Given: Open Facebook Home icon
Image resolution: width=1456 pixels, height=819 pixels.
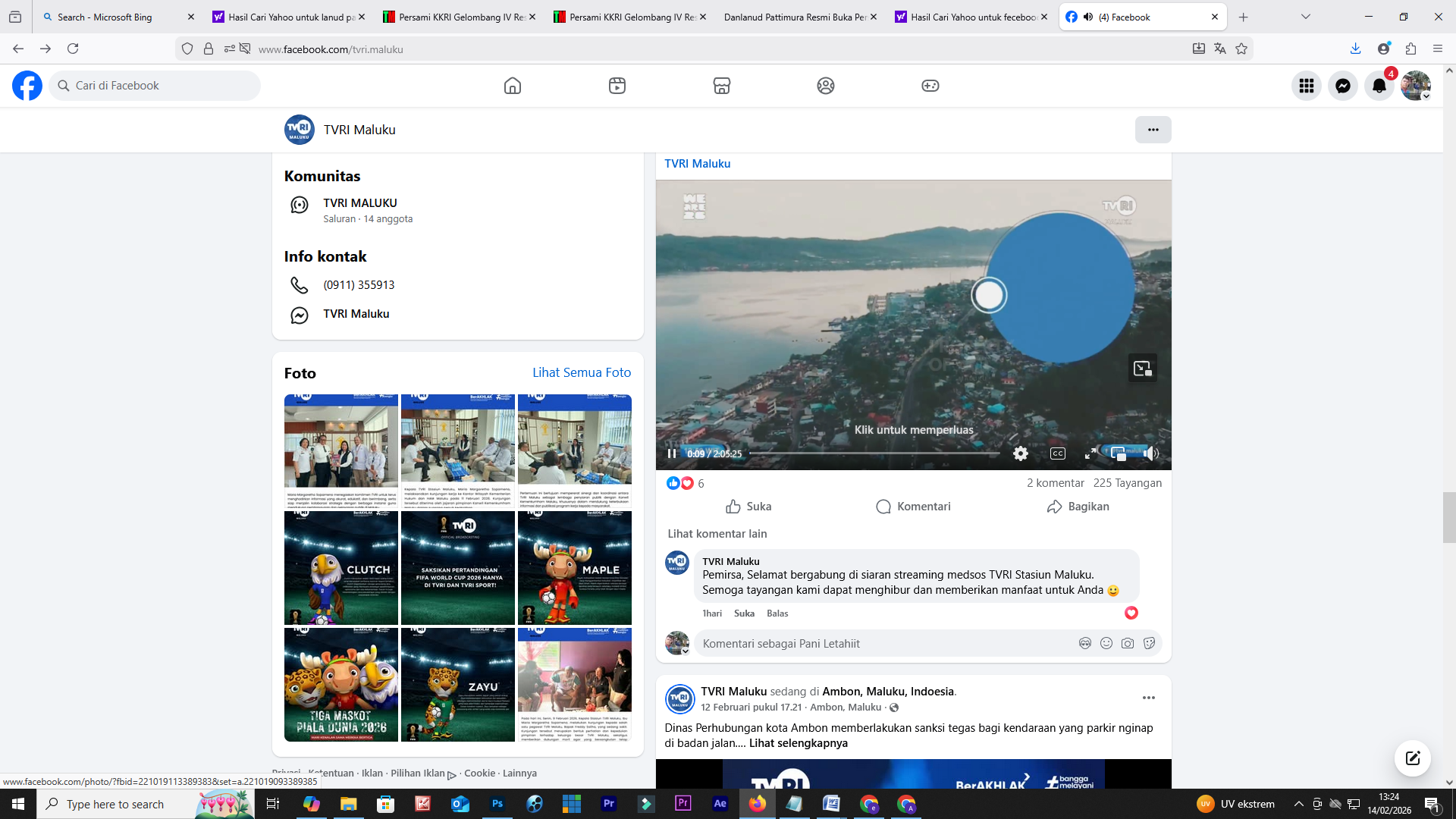Looking at the screenshot, I should tap(513, 86).
